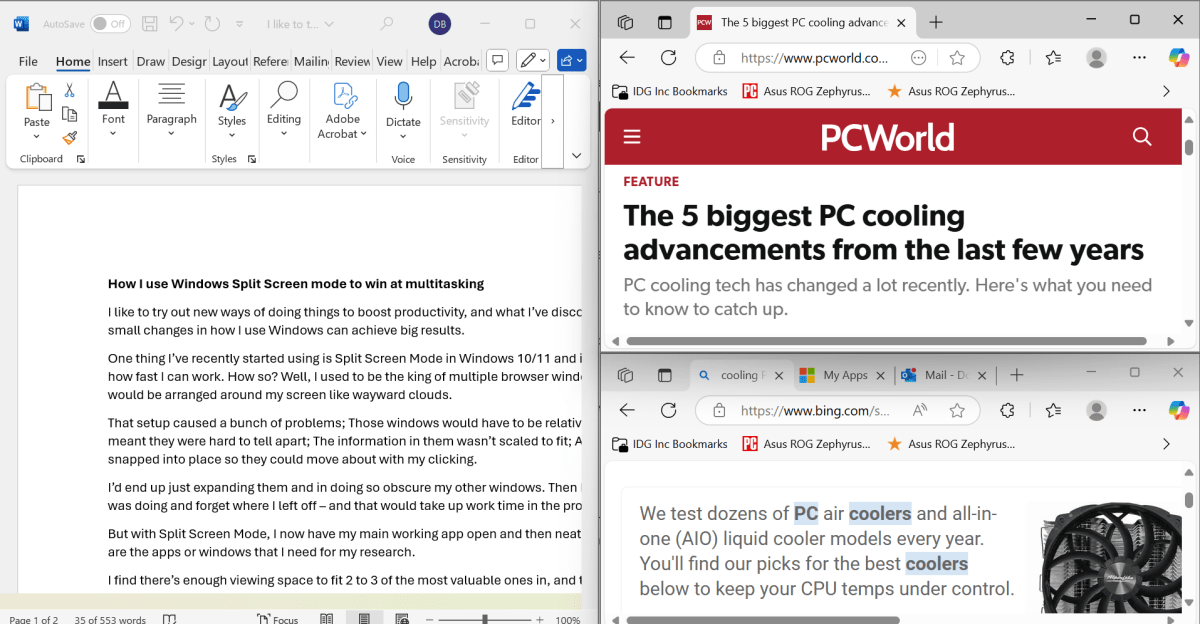Open the blue Share dropdown in Word
The height and width of the screenshot is (624, 1200).
[572, 61]
